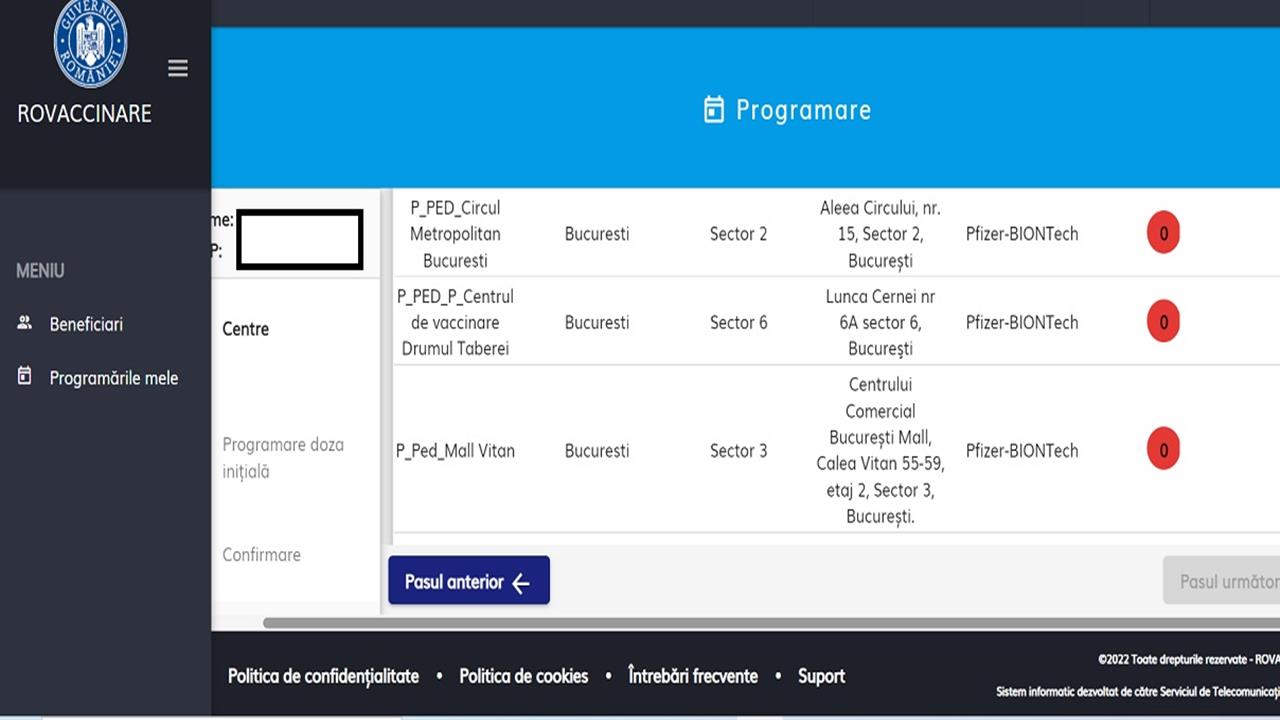Click the Sector 3 cell
This screenshot has width=1280, height=720.
739,451
